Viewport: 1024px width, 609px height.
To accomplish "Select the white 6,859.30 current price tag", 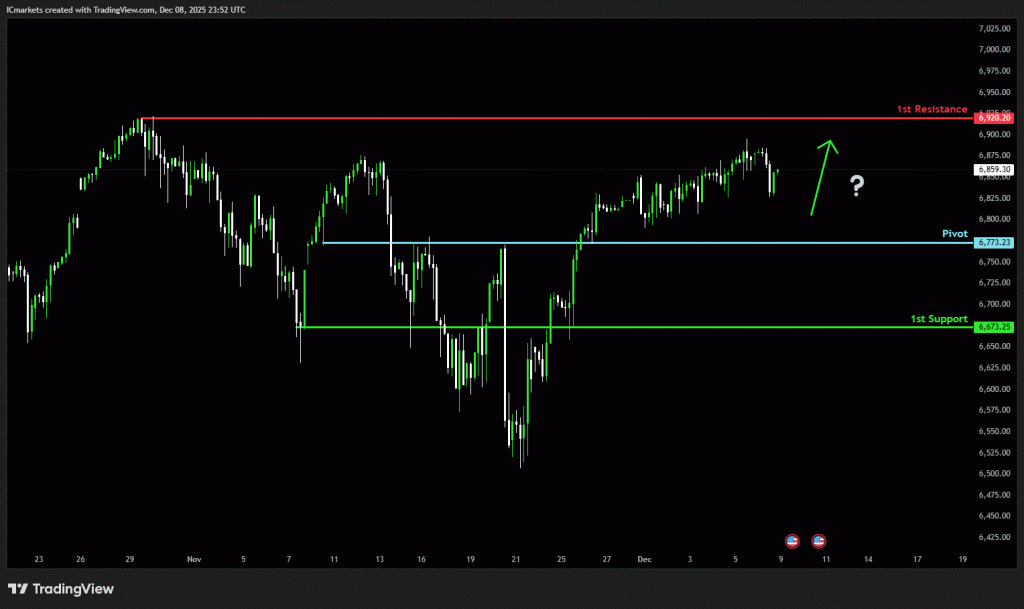I will click(991, 170).
